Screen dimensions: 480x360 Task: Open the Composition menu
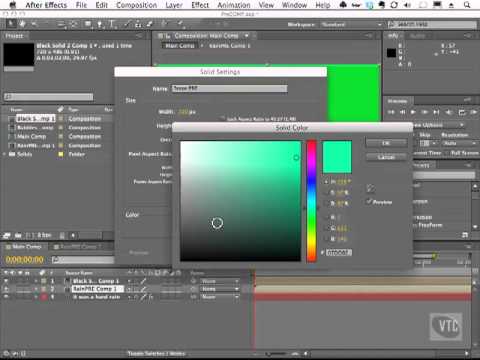pos(136,5)
